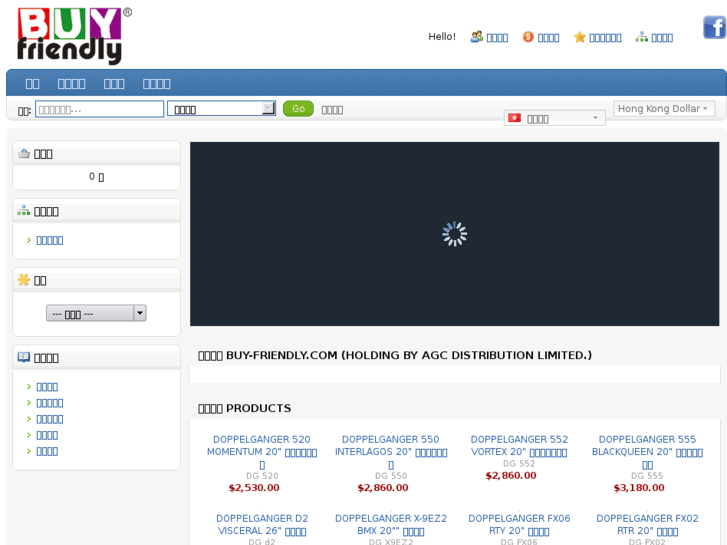Click the DG 552 model text

(x=519, y=463)
